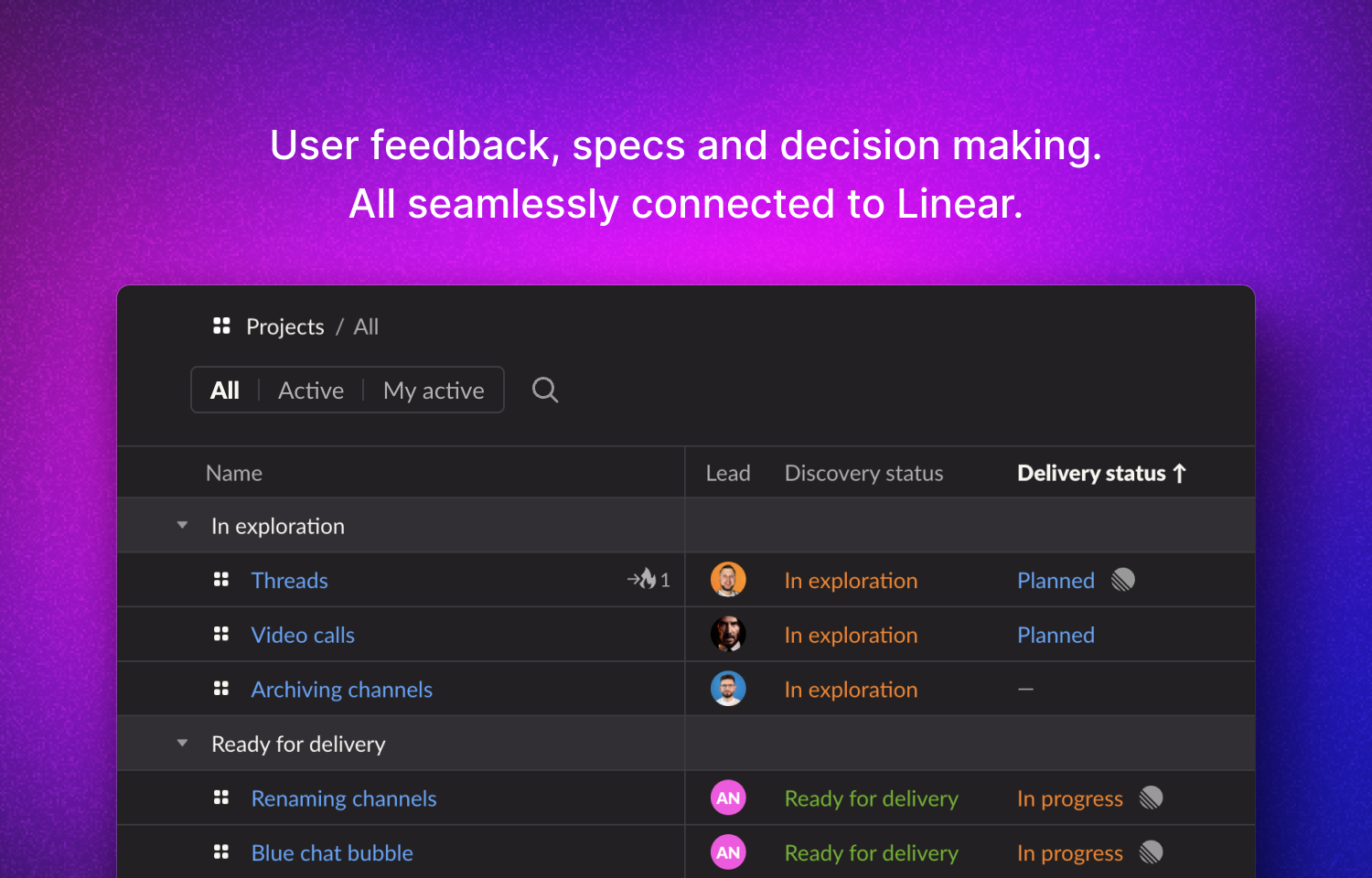This screenshot has width=1372, height=878.
Task: Open the Video calls lead avatar
Action: click(x=728, y=634)
